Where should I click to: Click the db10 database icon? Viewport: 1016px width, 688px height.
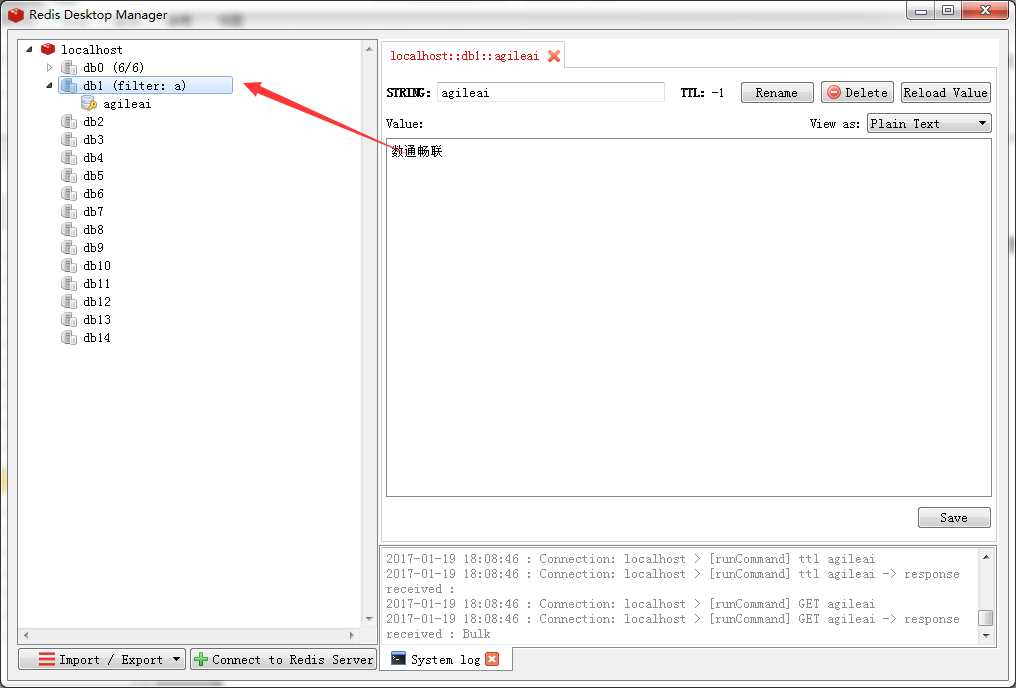(69, 266)
